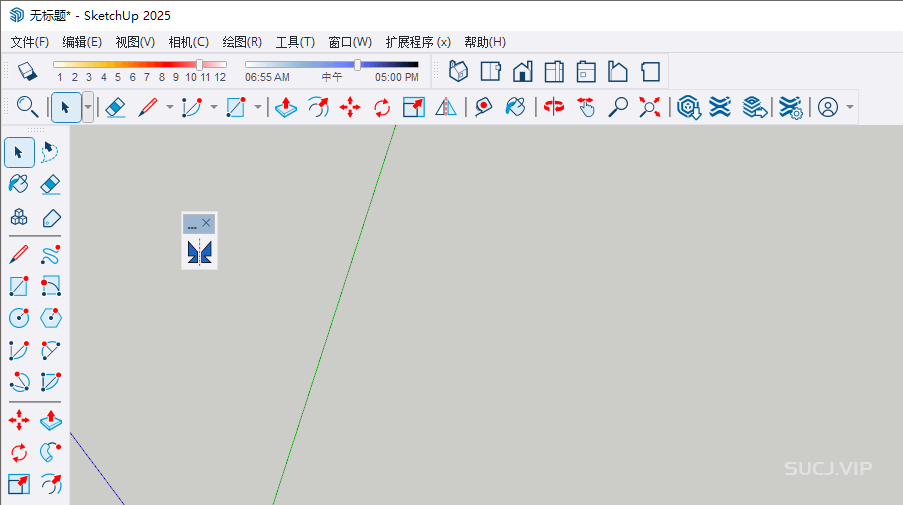The height and width of the screenshot is (505, 903).
Task: Select the Polygon tool
Action: tap(50, 318)
